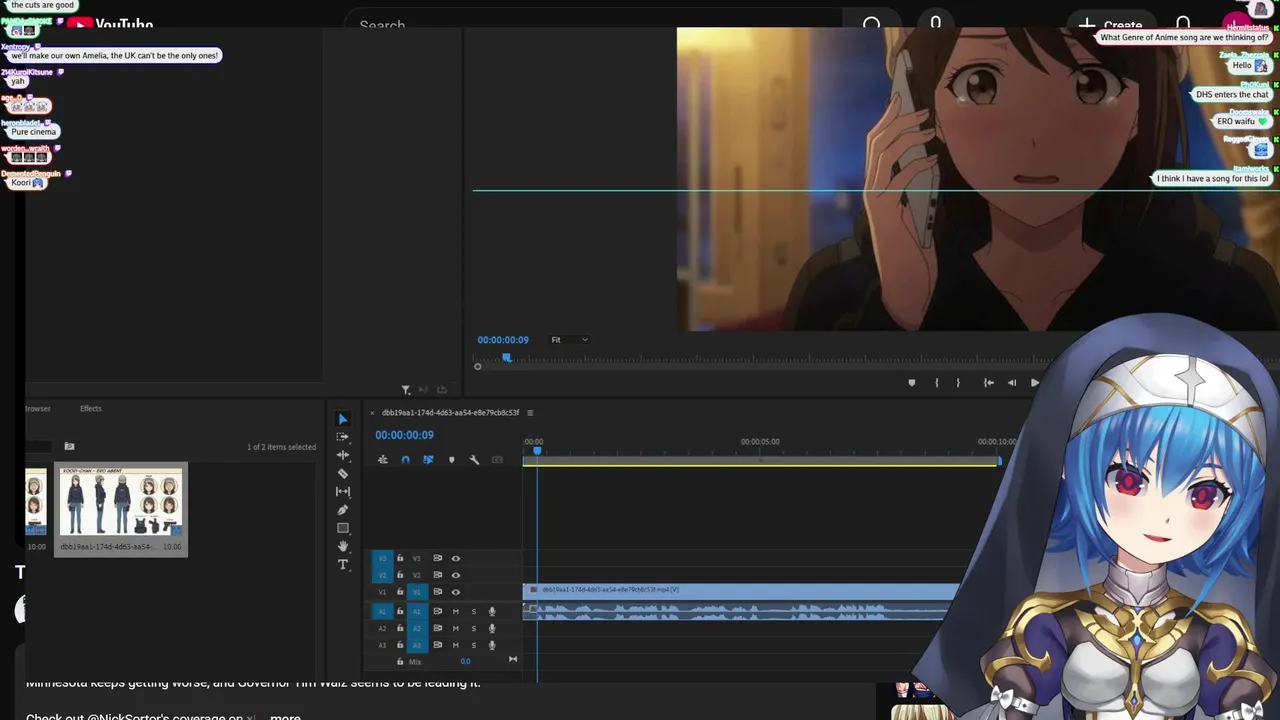Toggle lock on track V3

[400, 559]
